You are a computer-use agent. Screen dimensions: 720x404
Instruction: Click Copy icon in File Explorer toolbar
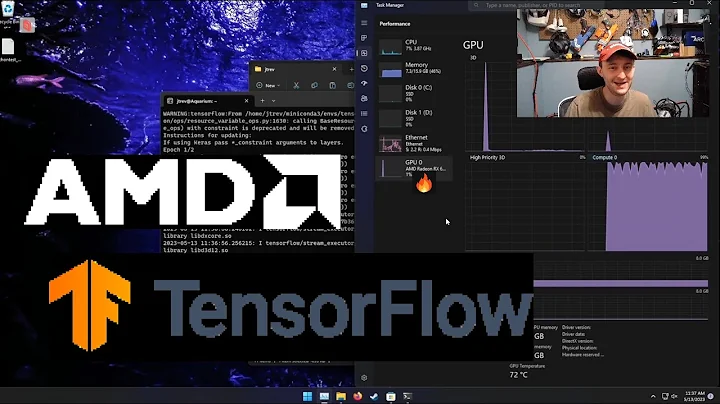click(314, 85)
